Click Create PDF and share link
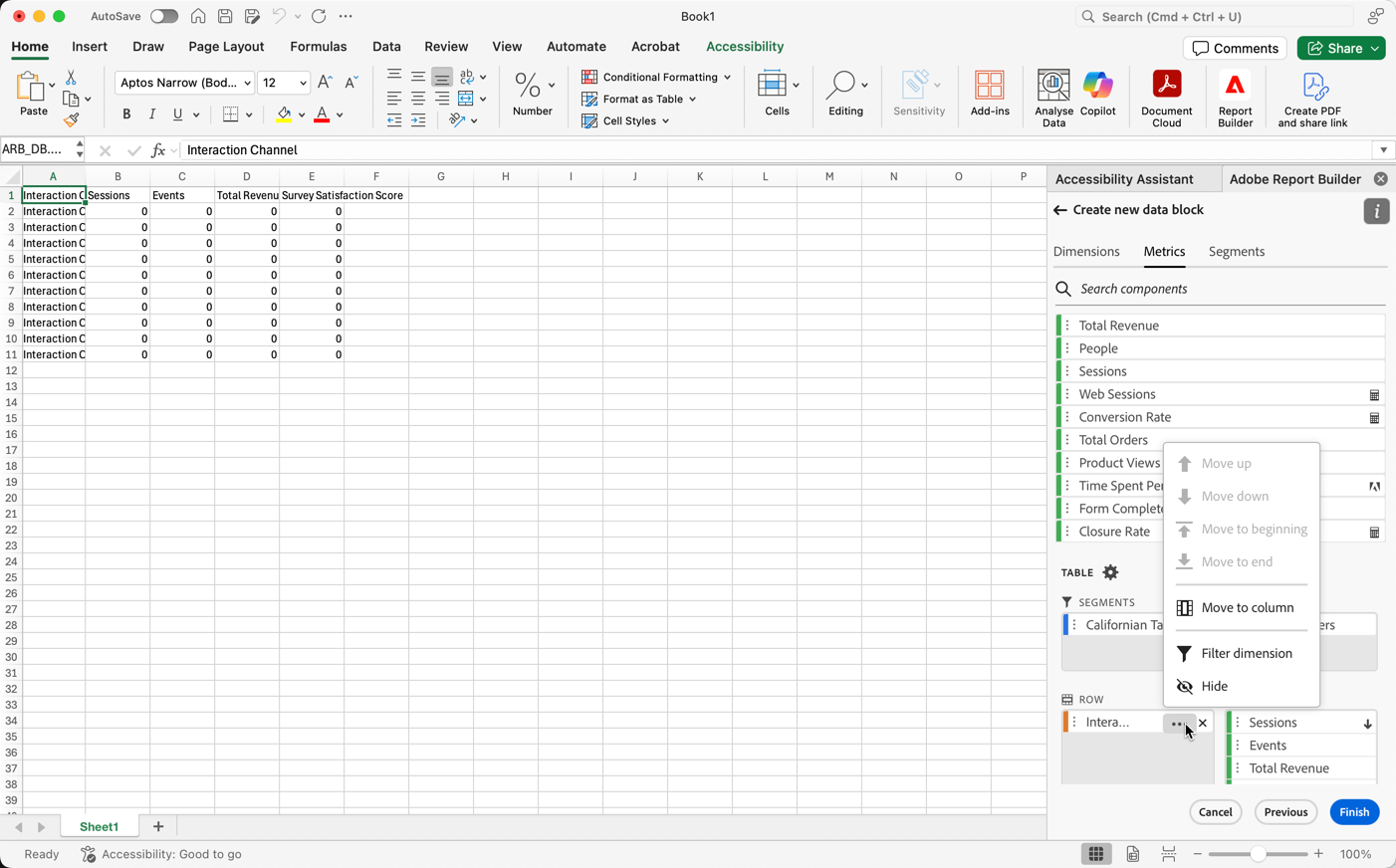 pos(1312,98)
